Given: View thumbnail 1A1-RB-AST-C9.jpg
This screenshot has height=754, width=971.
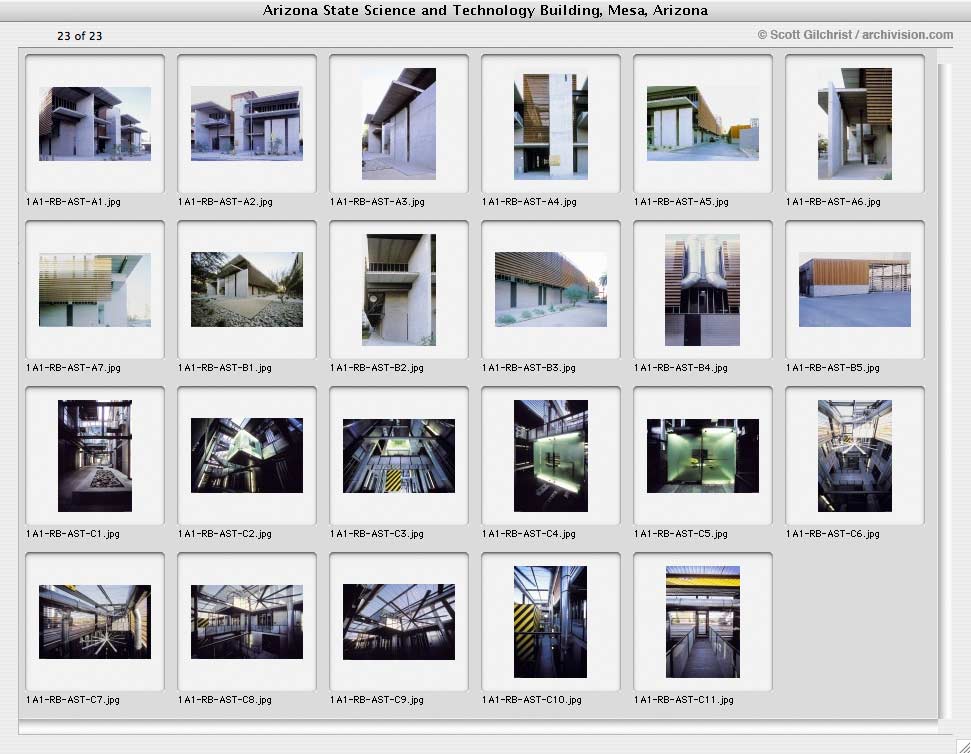Looking at the screenshot, I should coord(399,622).
